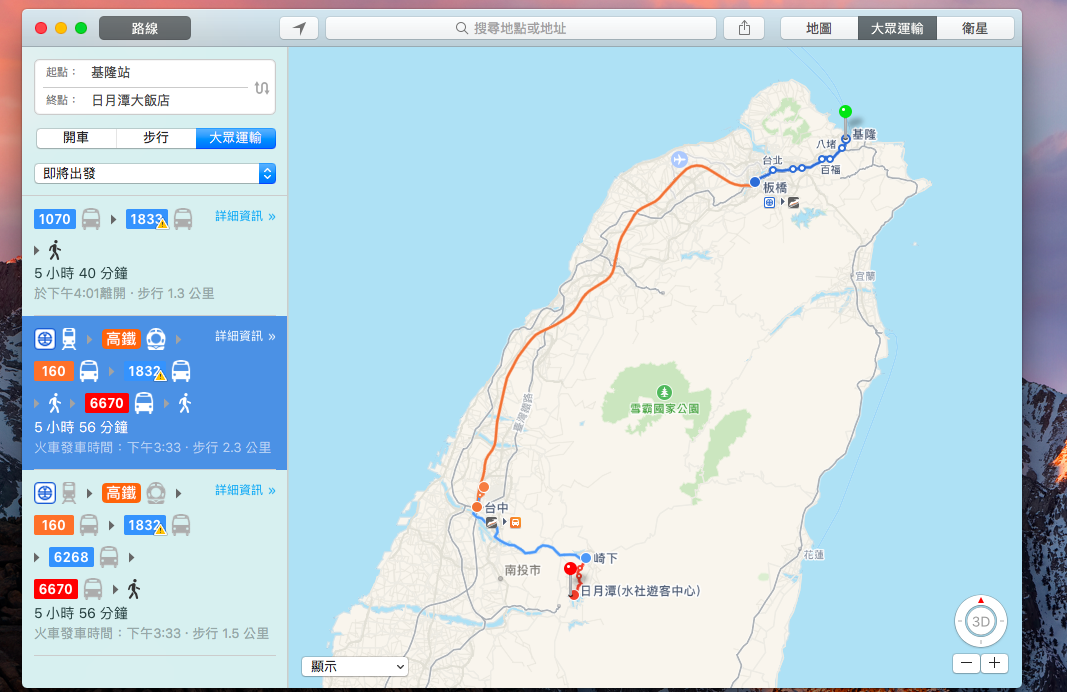Click the blue 板橋 station dot

pos(755,182)
